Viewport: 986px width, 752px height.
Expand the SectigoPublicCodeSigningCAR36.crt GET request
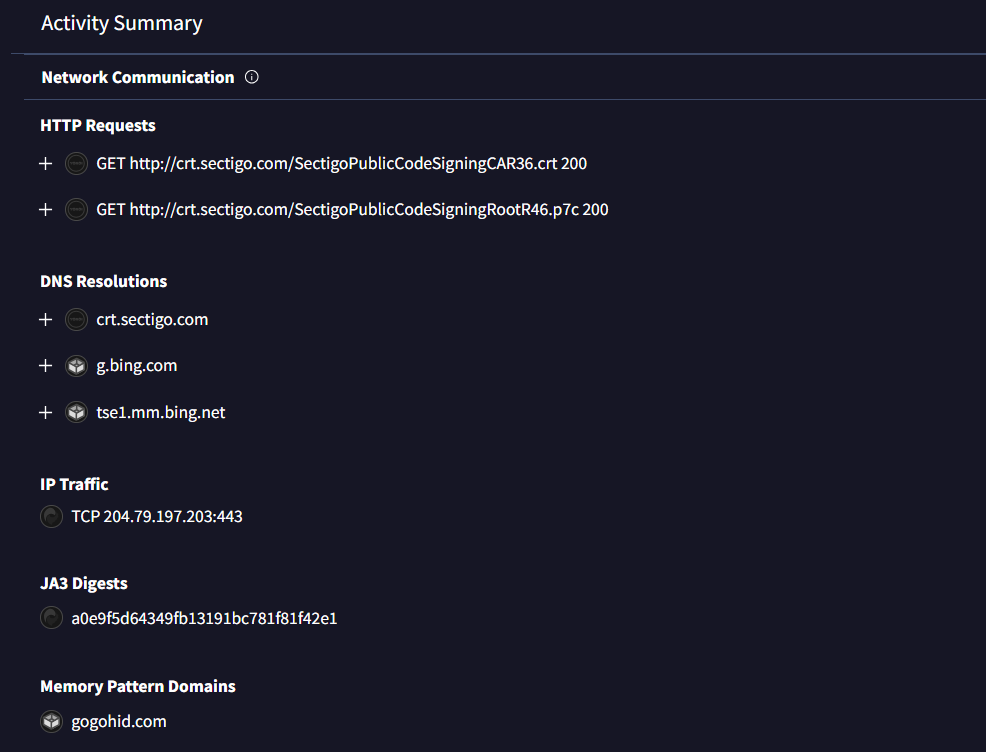coord(45,163)
